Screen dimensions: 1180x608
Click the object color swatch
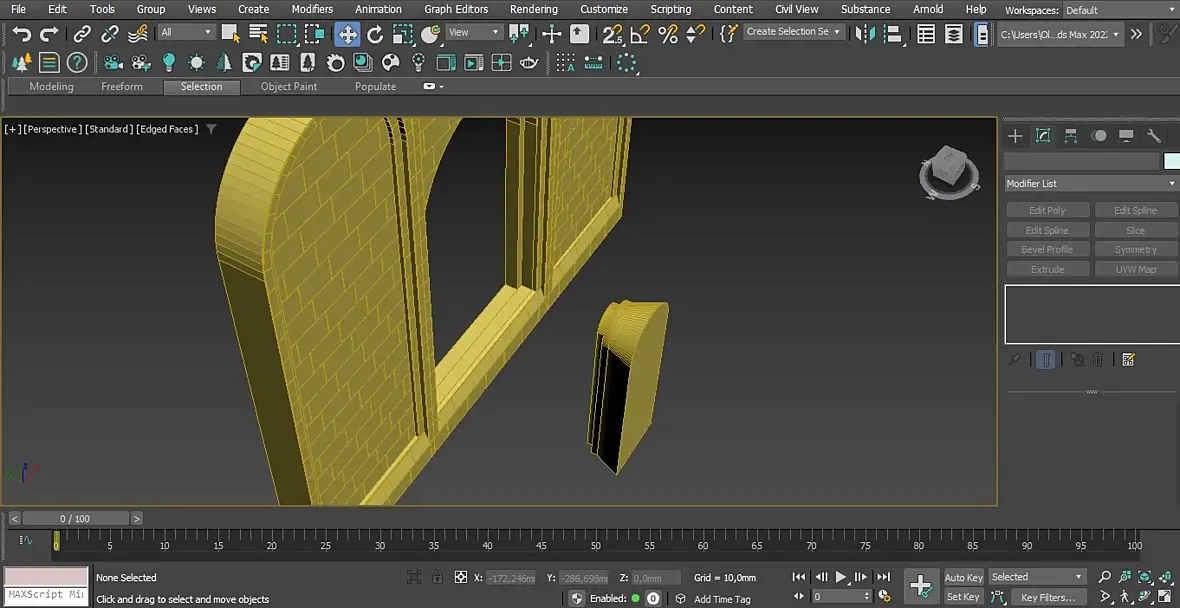[1171, 161]
